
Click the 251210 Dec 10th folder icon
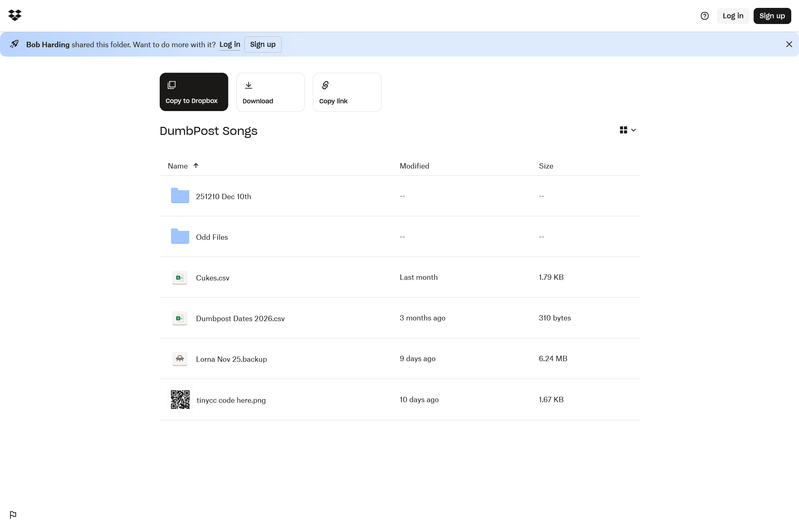point(180,196)
